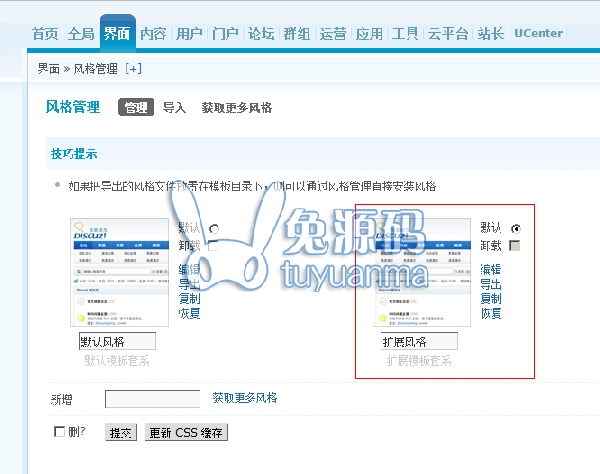Select 默认 radio for 默认风格
This screenshot has height=474, width=600.
click(x=214, y=229)
